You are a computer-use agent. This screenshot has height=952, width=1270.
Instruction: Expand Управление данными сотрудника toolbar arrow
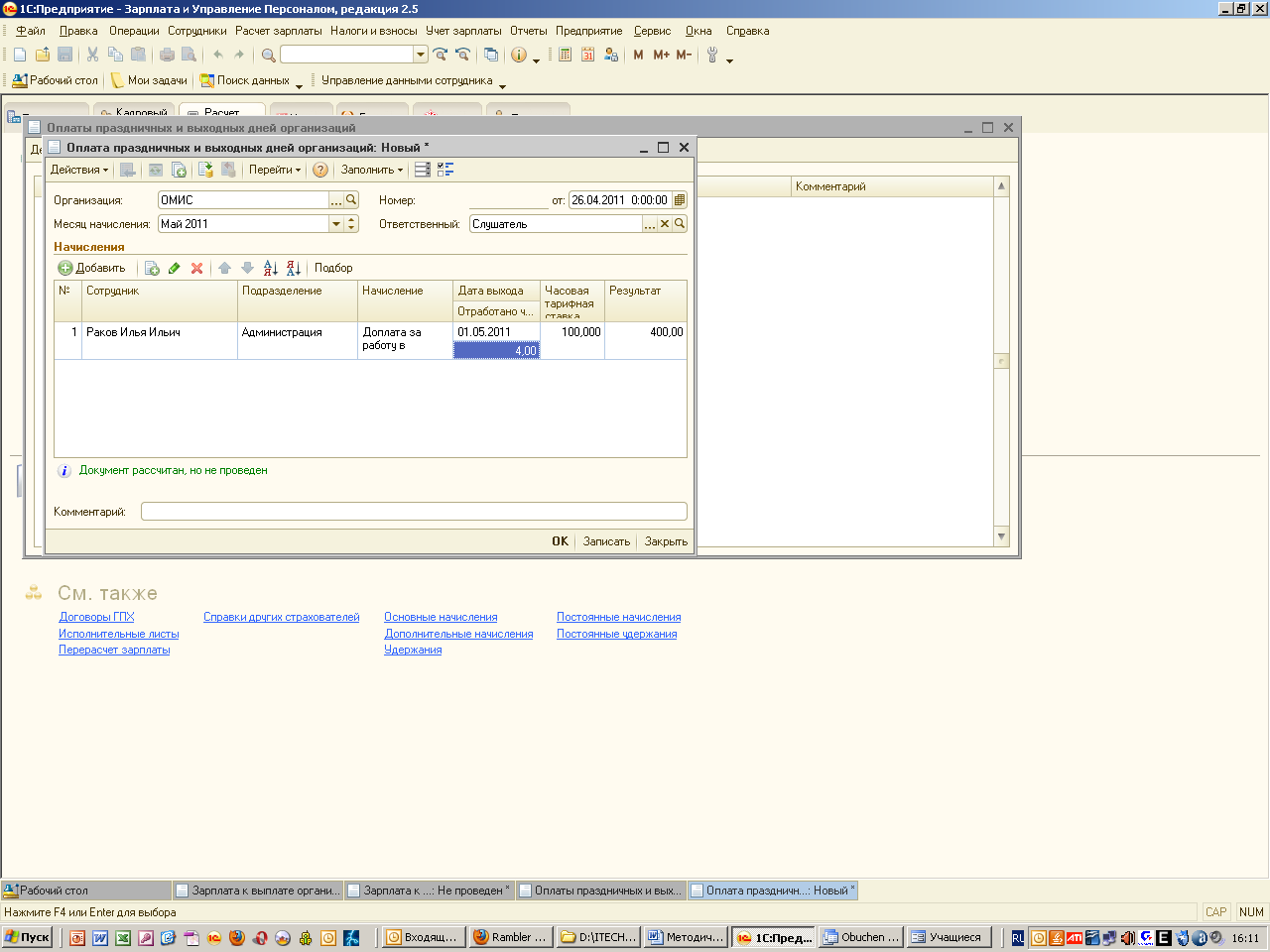click(x=502, y=85)
